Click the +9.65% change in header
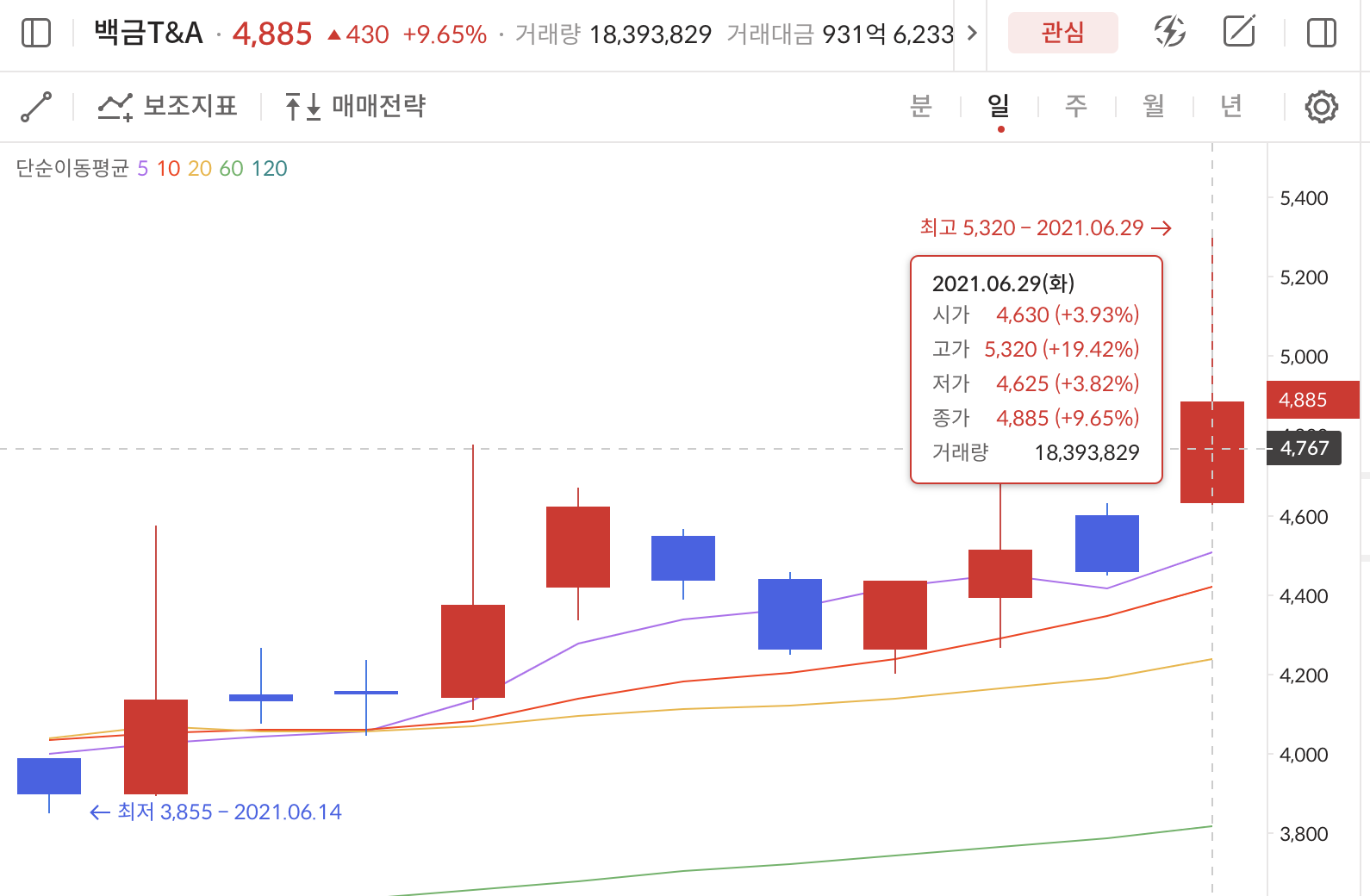The width and height of the screenshot is (1370, 896). (x=445, y=34)
